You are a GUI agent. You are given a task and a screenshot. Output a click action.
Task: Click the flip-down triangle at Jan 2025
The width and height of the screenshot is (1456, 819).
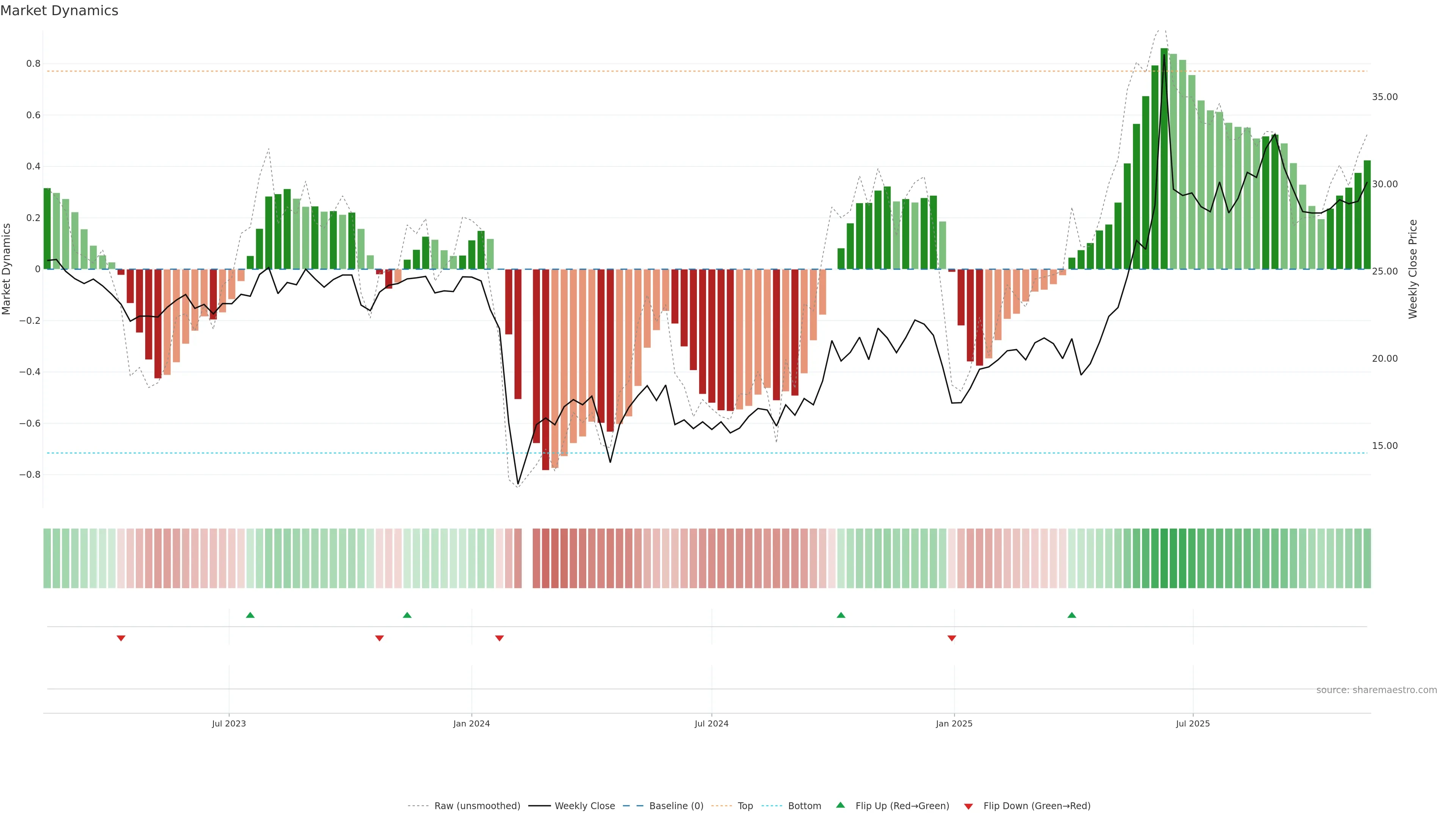[x=952, y=638]
